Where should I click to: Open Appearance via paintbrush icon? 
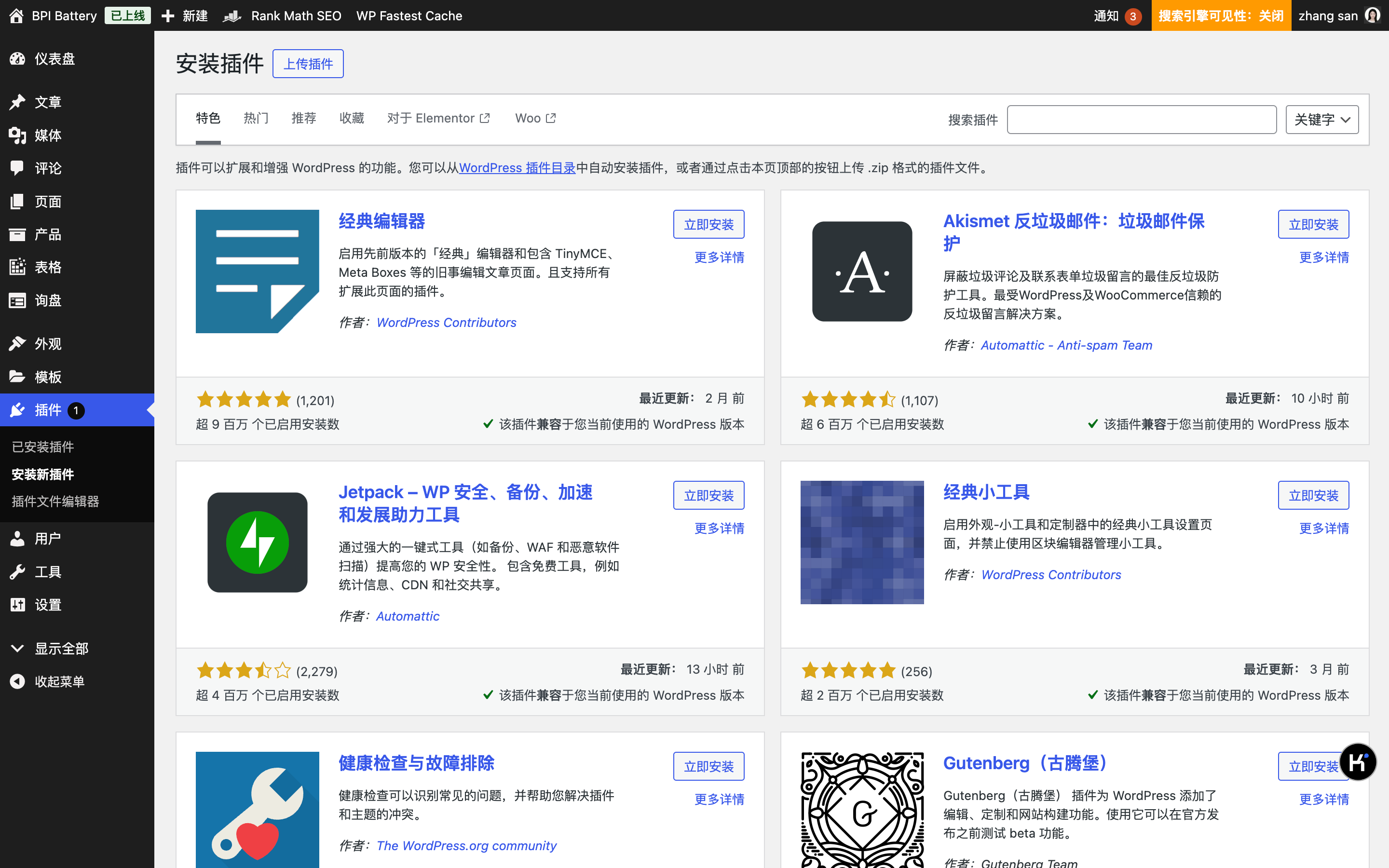pos(17,343)
